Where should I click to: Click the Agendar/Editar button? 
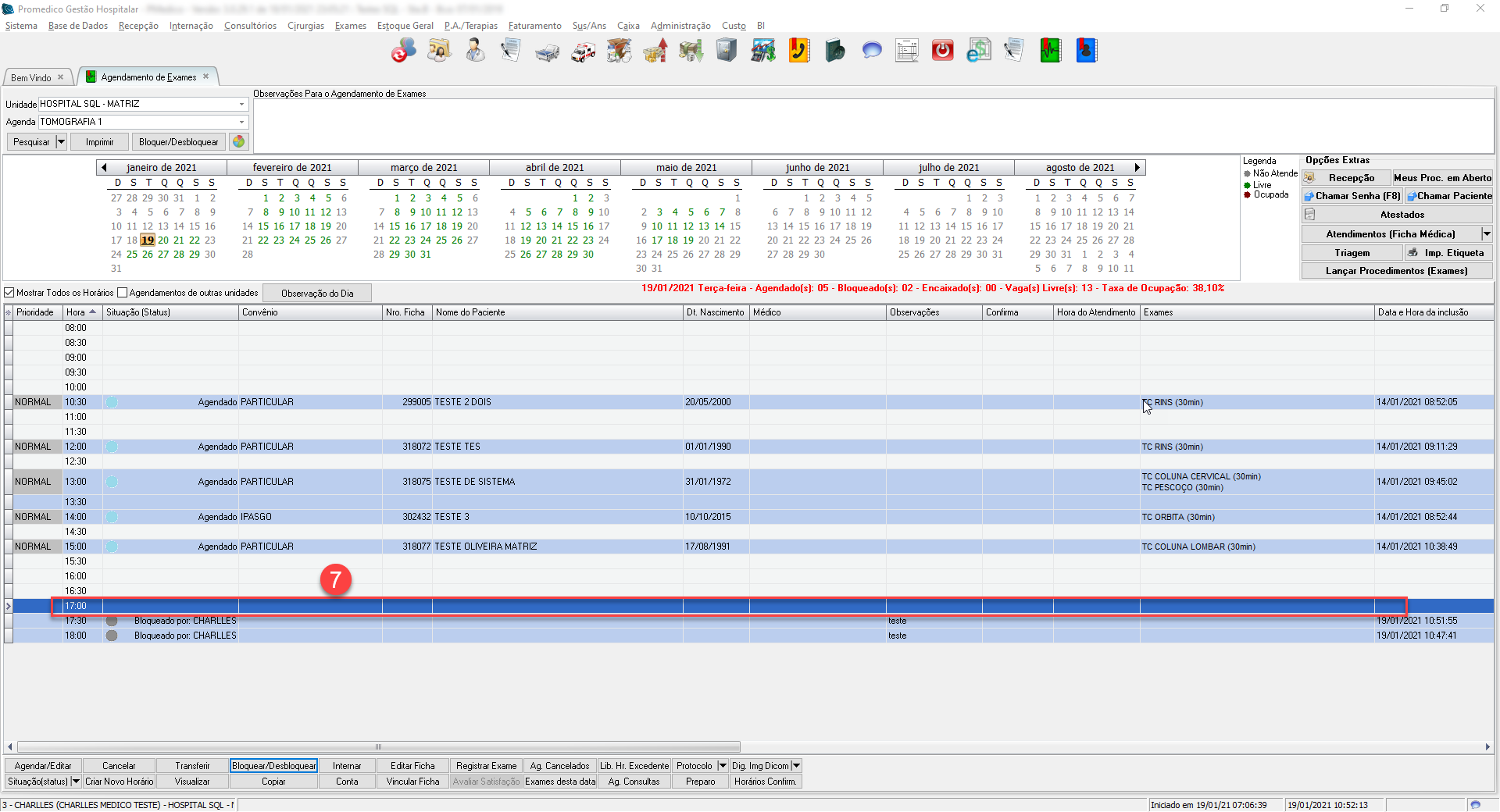43,766
